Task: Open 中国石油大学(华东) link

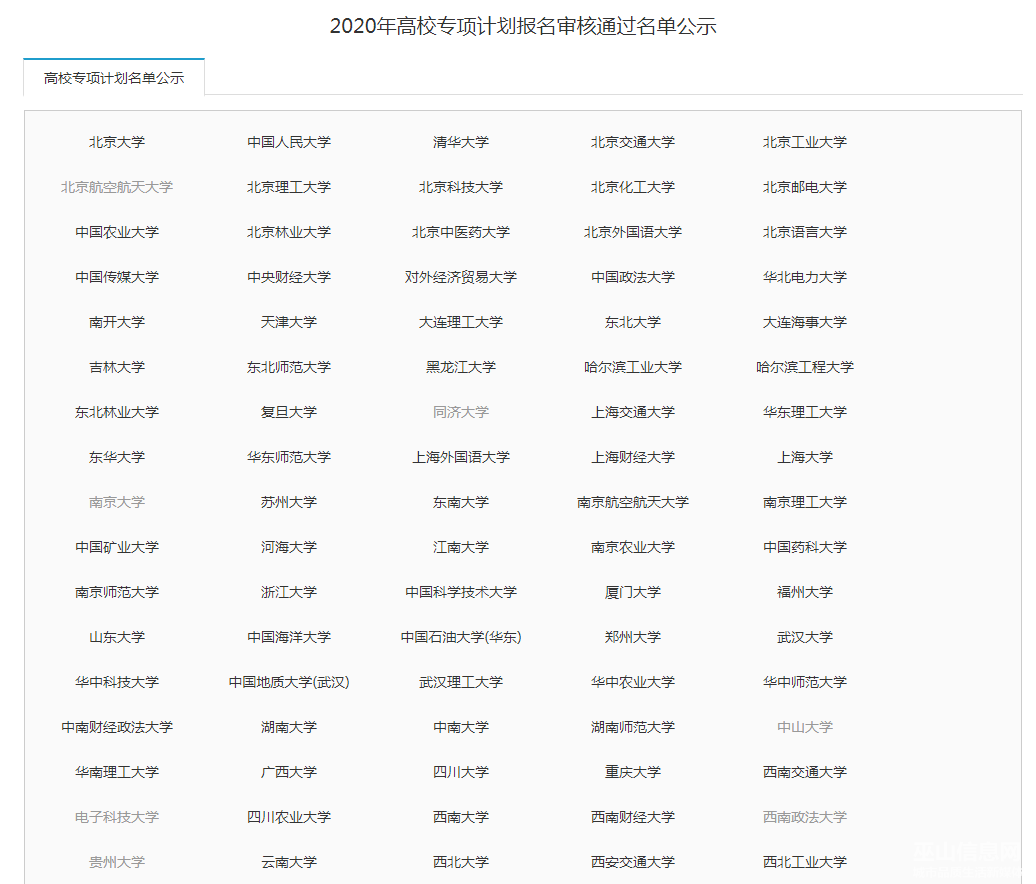Action: (461, 636)
